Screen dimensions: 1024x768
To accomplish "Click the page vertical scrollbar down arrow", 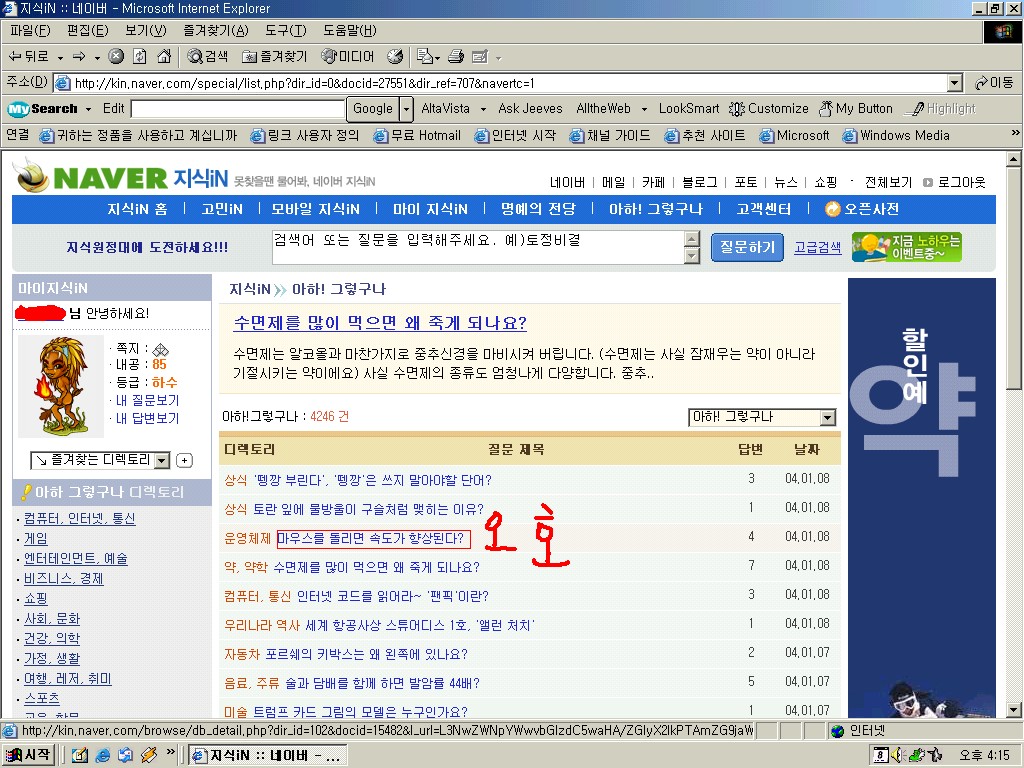I will coord(1013,709).
